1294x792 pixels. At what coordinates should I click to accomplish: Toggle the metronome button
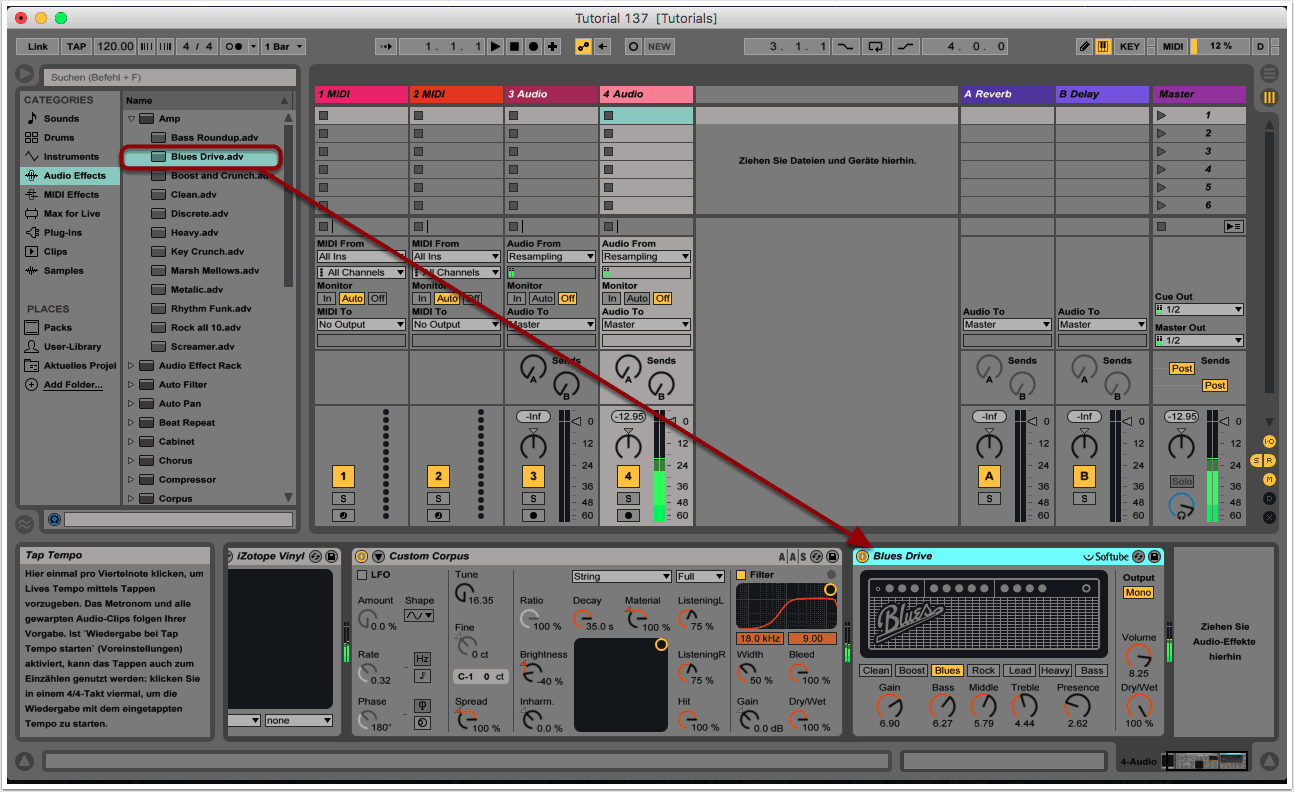234,47
